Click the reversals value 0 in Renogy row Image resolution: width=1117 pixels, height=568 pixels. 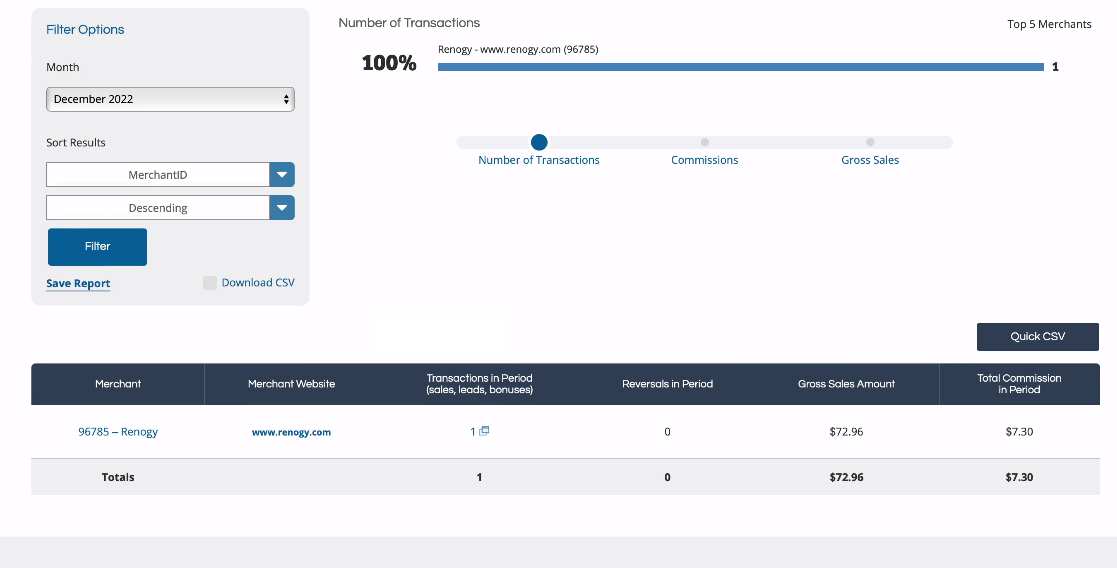[x=667, y=431]
